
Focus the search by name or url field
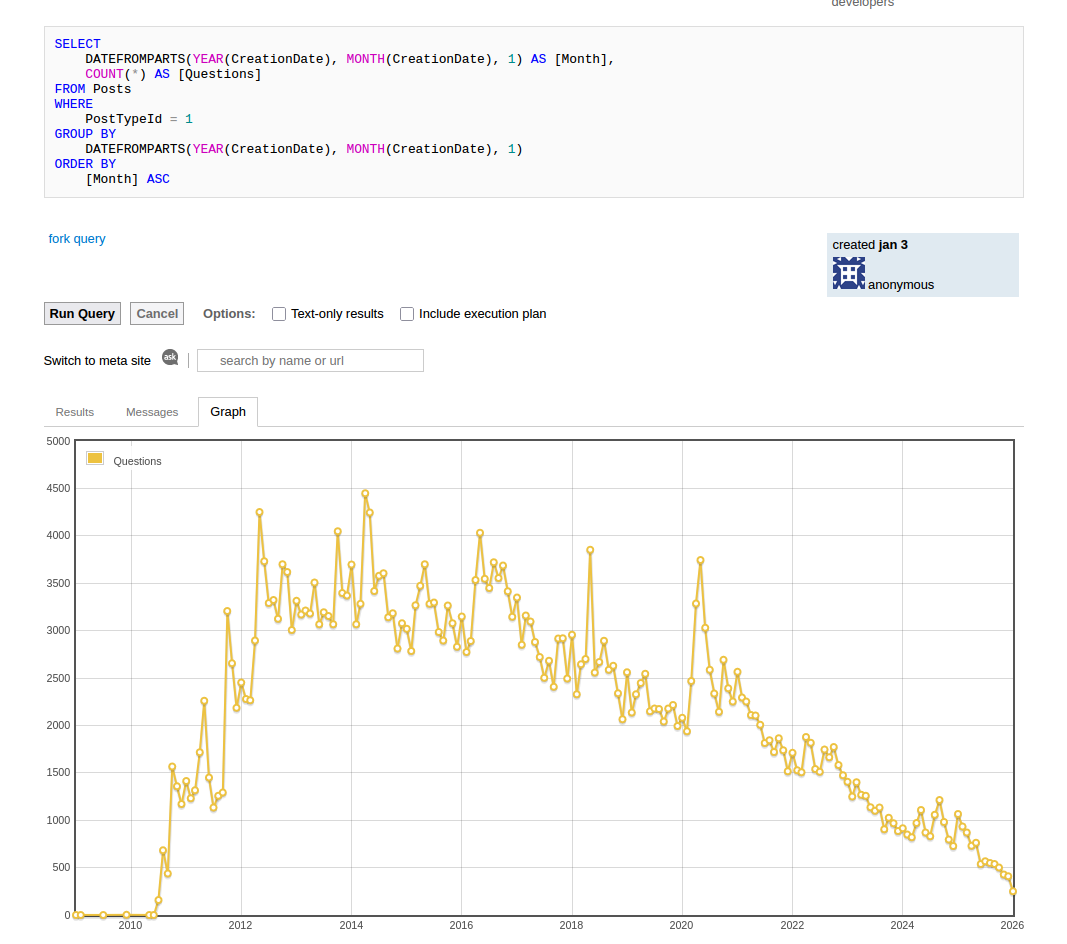click(x=310, y=361)
